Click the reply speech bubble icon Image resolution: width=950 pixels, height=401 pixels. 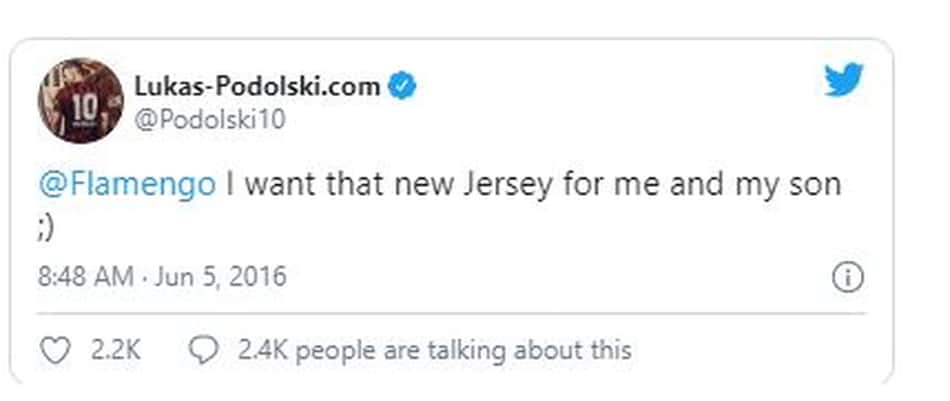click(x=204, y=350)
